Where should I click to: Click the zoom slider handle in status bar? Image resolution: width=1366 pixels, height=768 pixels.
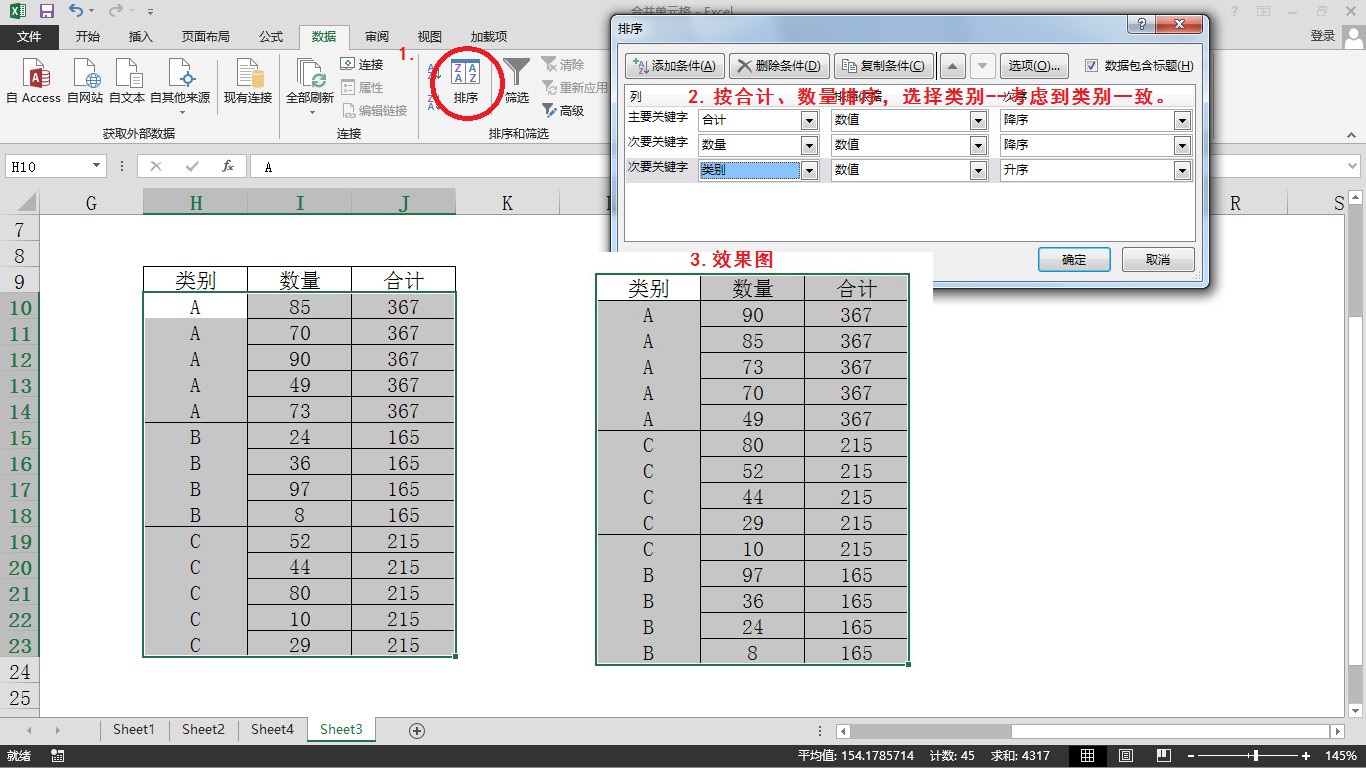click(x=1255, y=756)
